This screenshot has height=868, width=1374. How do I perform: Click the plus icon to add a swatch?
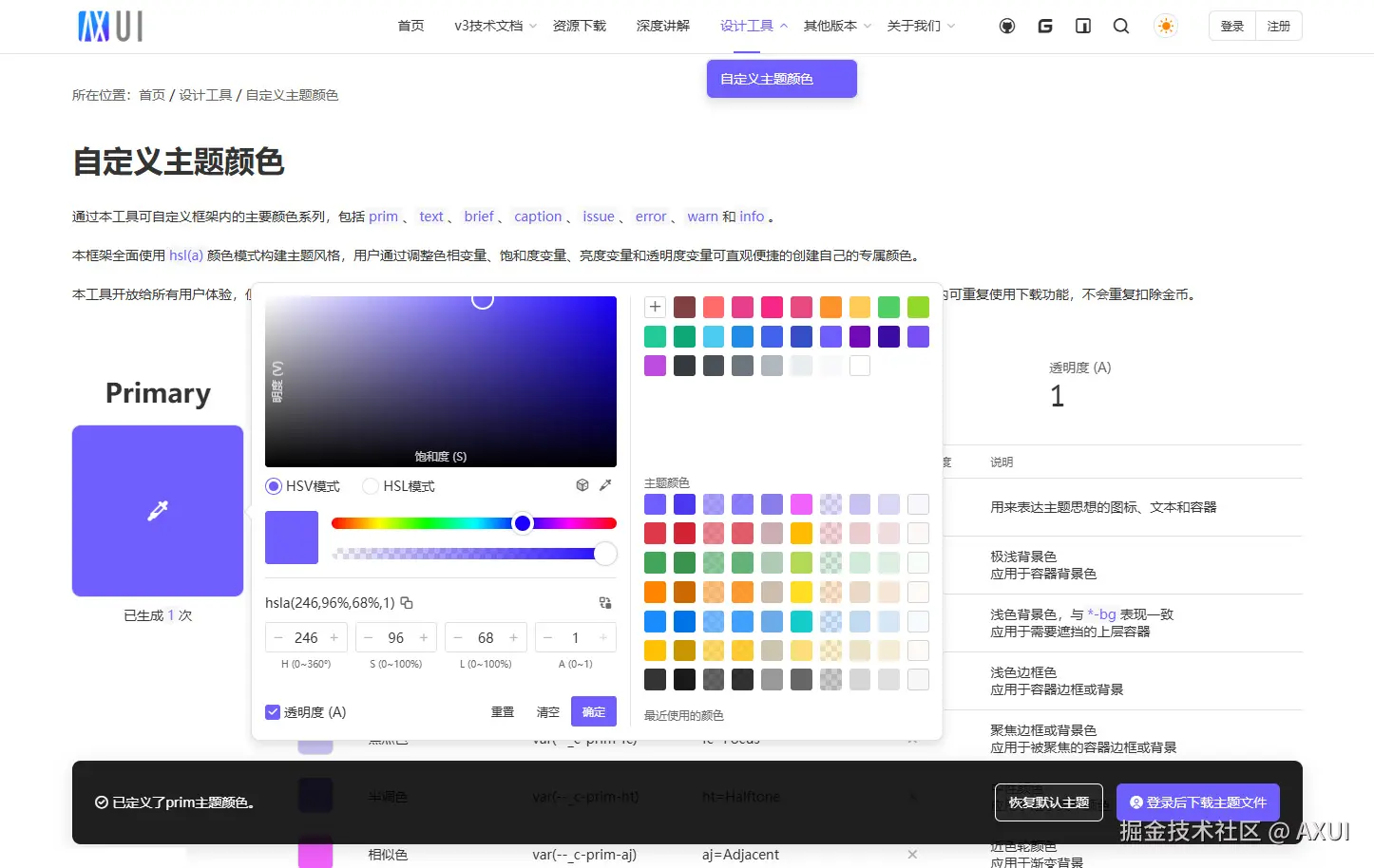(655, 307)
